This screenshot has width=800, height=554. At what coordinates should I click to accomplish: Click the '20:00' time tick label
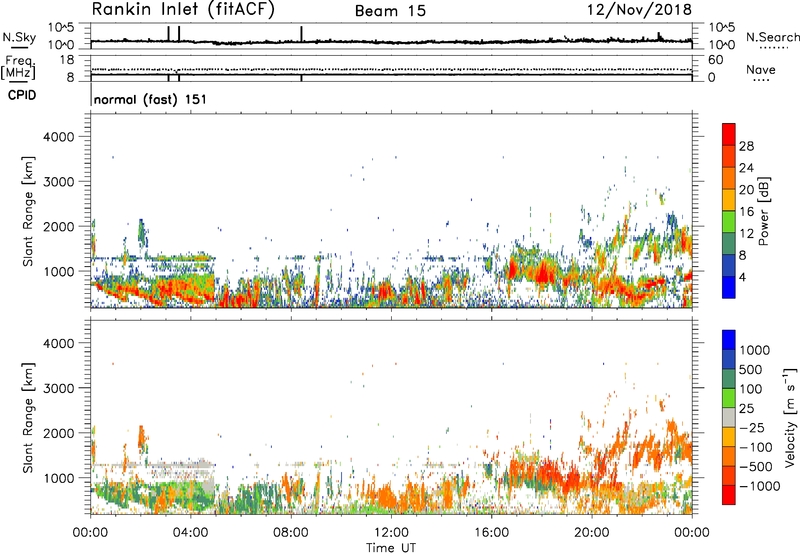(592, 533)
